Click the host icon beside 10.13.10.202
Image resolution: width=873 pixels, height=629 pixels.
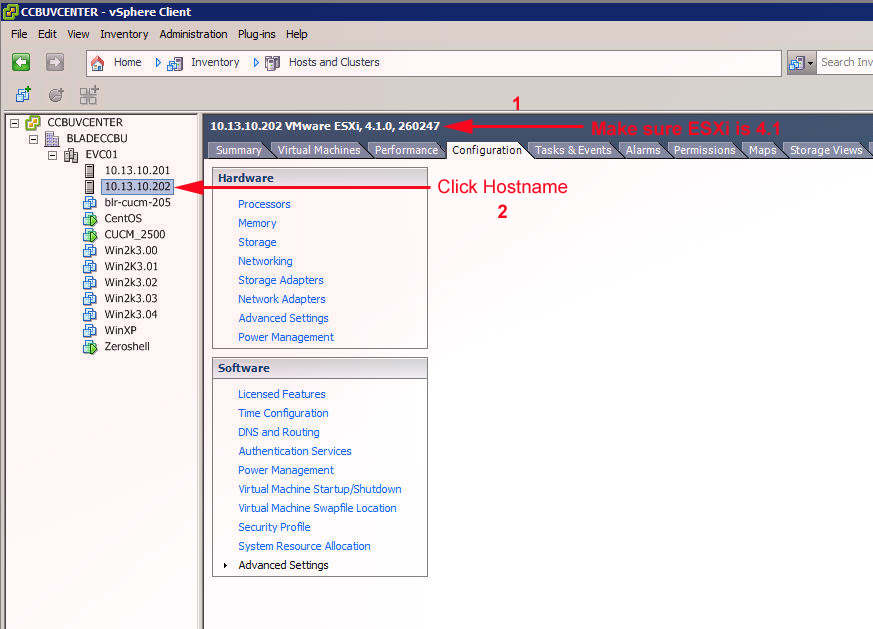(89, 186)
